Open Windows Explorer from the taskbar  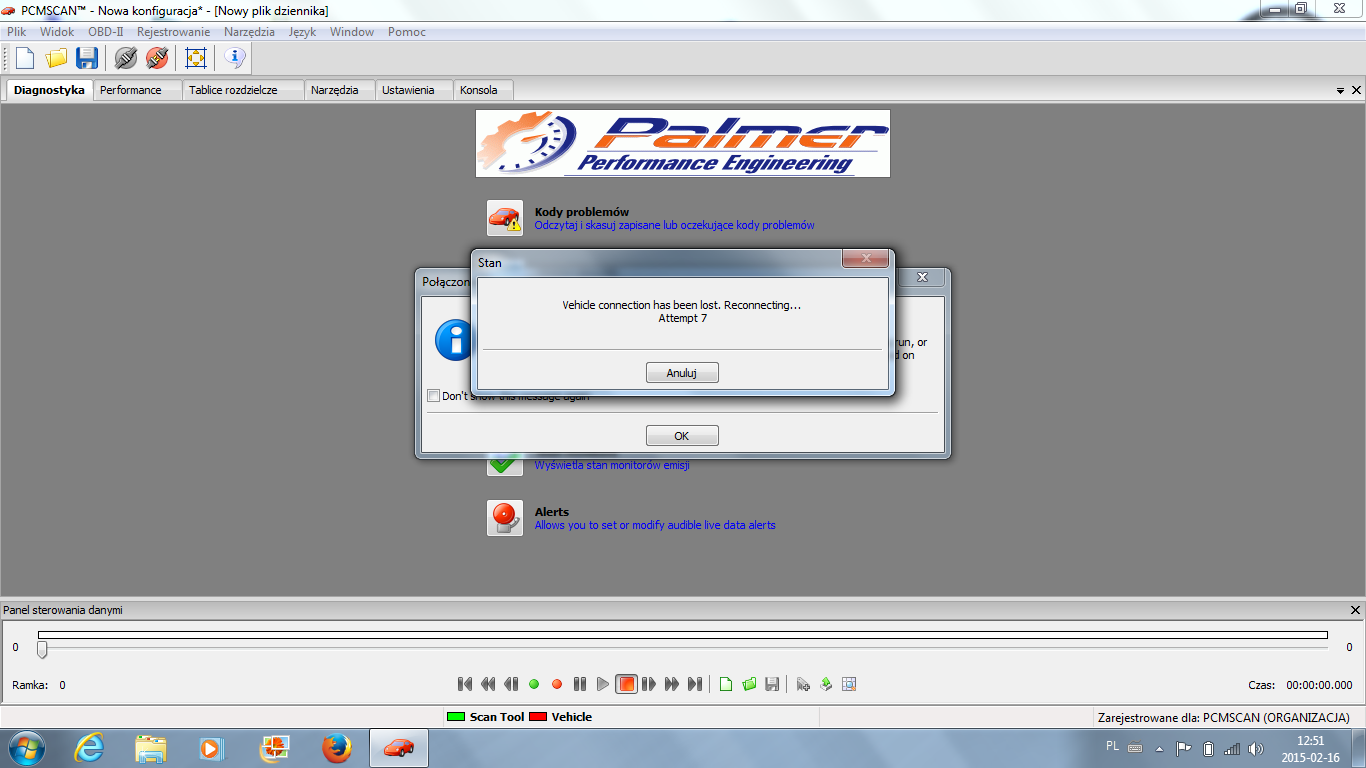click(151, 748)
